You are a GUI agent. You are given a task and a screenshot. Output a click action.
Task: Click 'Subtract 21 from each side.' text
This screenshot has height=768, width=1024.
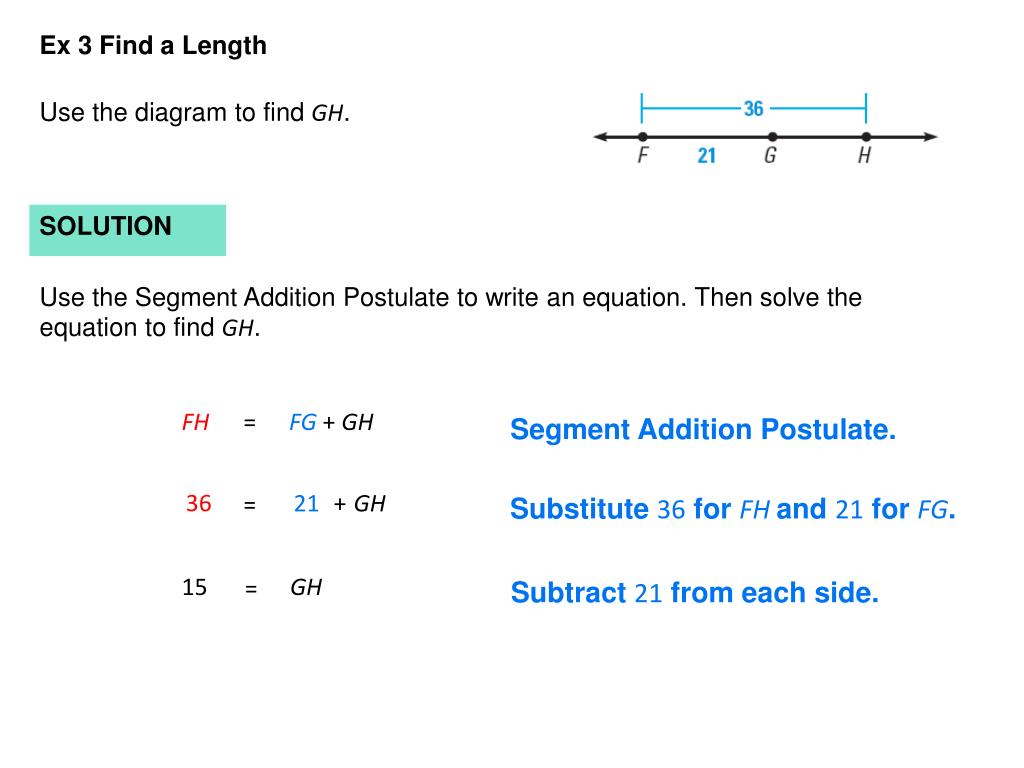click(x=695, y=593)
